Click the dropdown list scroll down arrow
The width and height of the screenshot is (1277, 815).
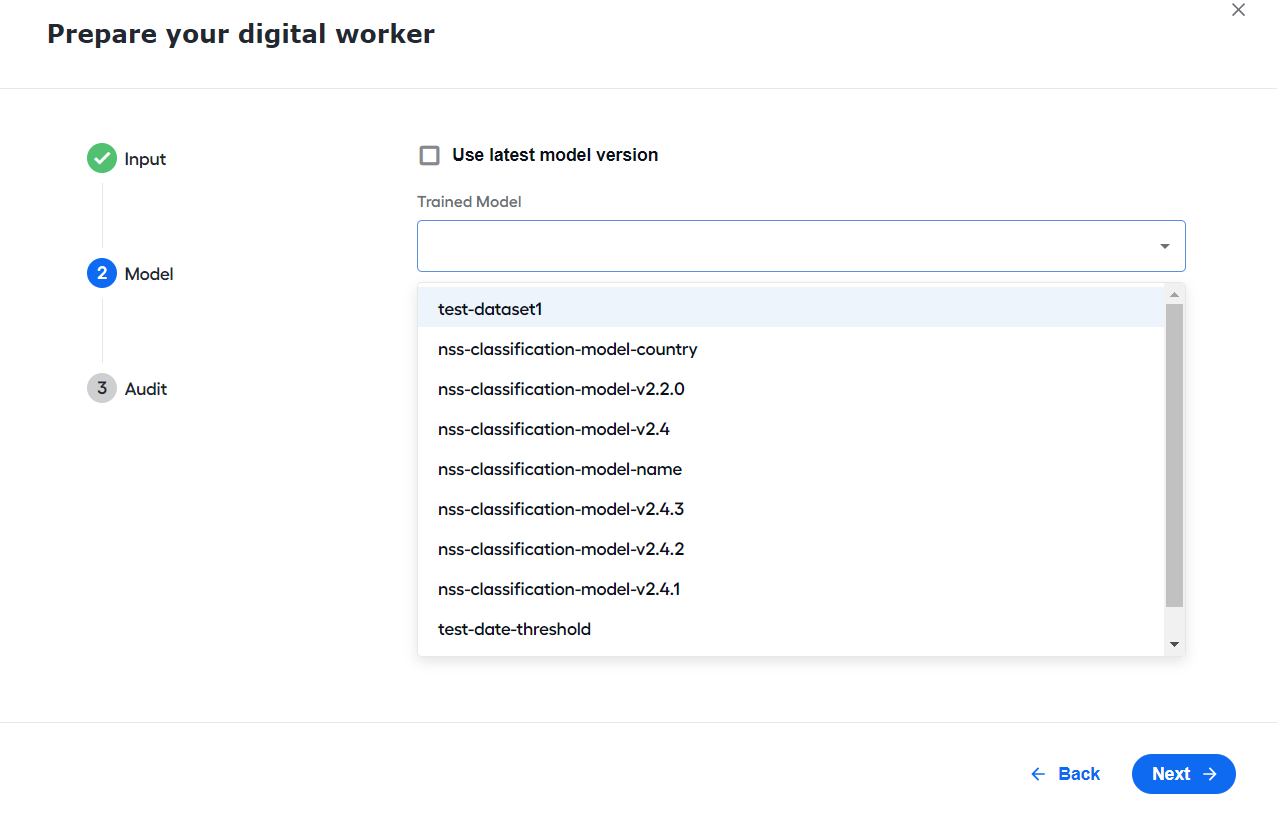tap(1175, 645)
